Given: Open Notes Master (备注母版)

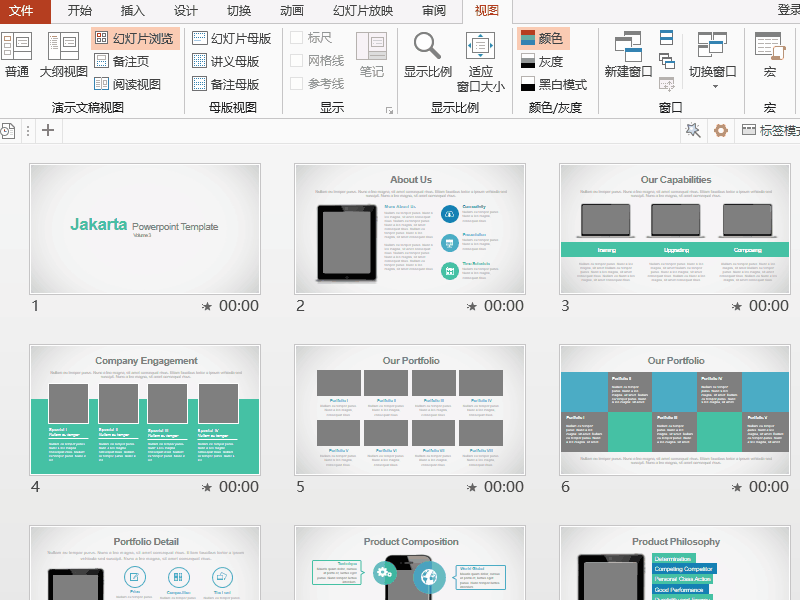Looking at the screenshot, I should [226, 84].
